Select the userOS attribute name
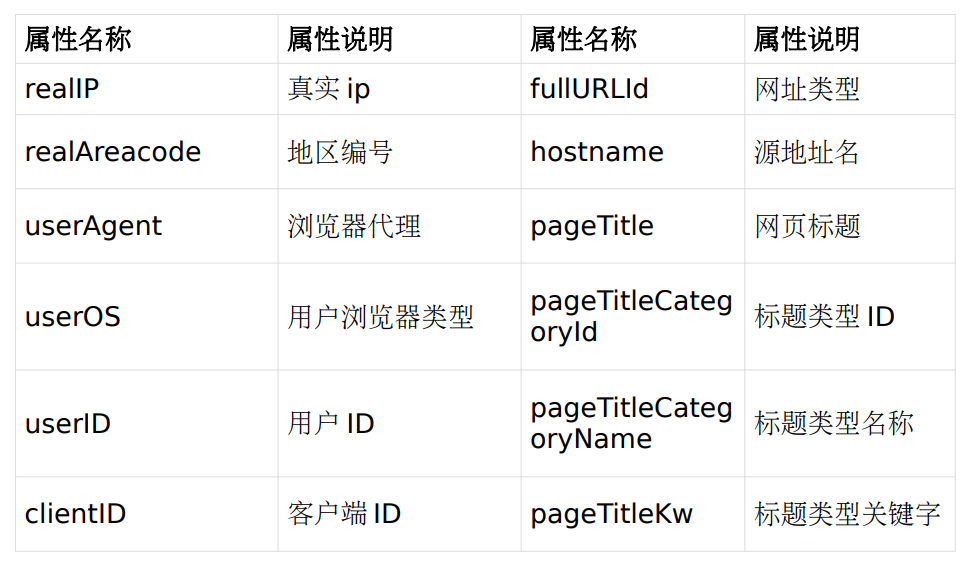 click(x=72, y=317)
